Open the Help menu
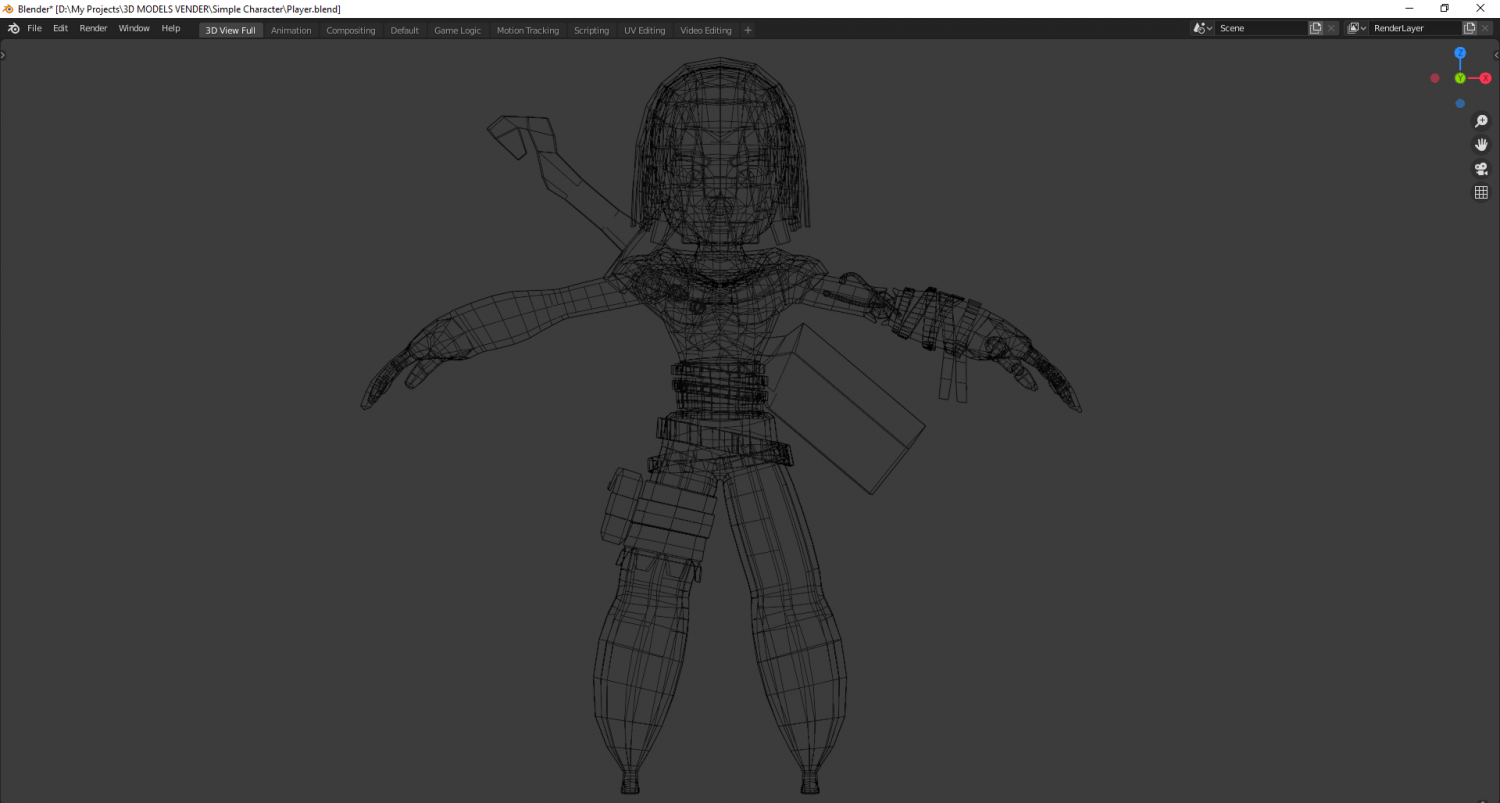Screen dimensions: 1500x803 click(171, 29)
